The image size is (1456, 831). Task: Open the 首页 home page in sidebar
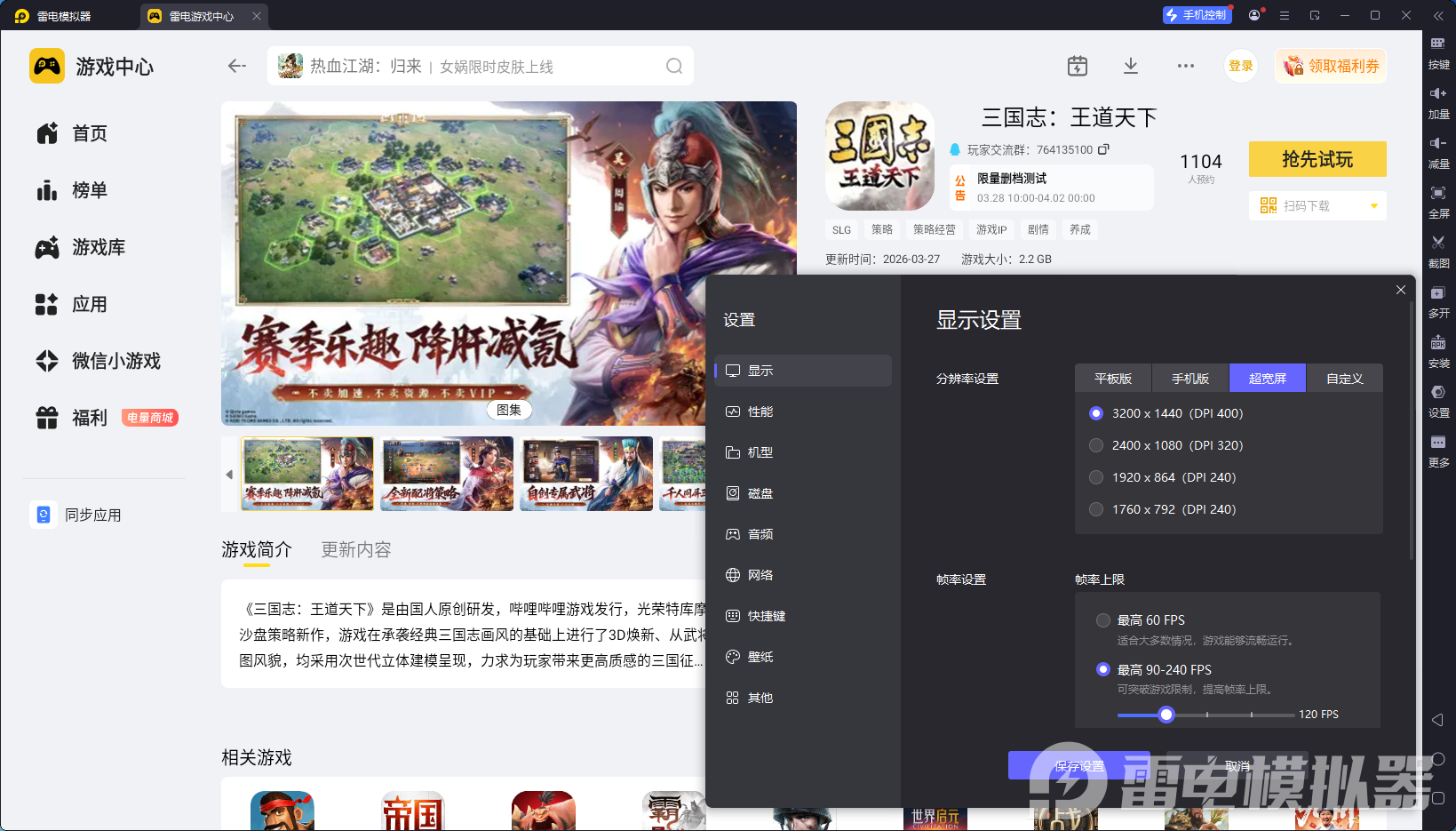click(x=72, y=133)
